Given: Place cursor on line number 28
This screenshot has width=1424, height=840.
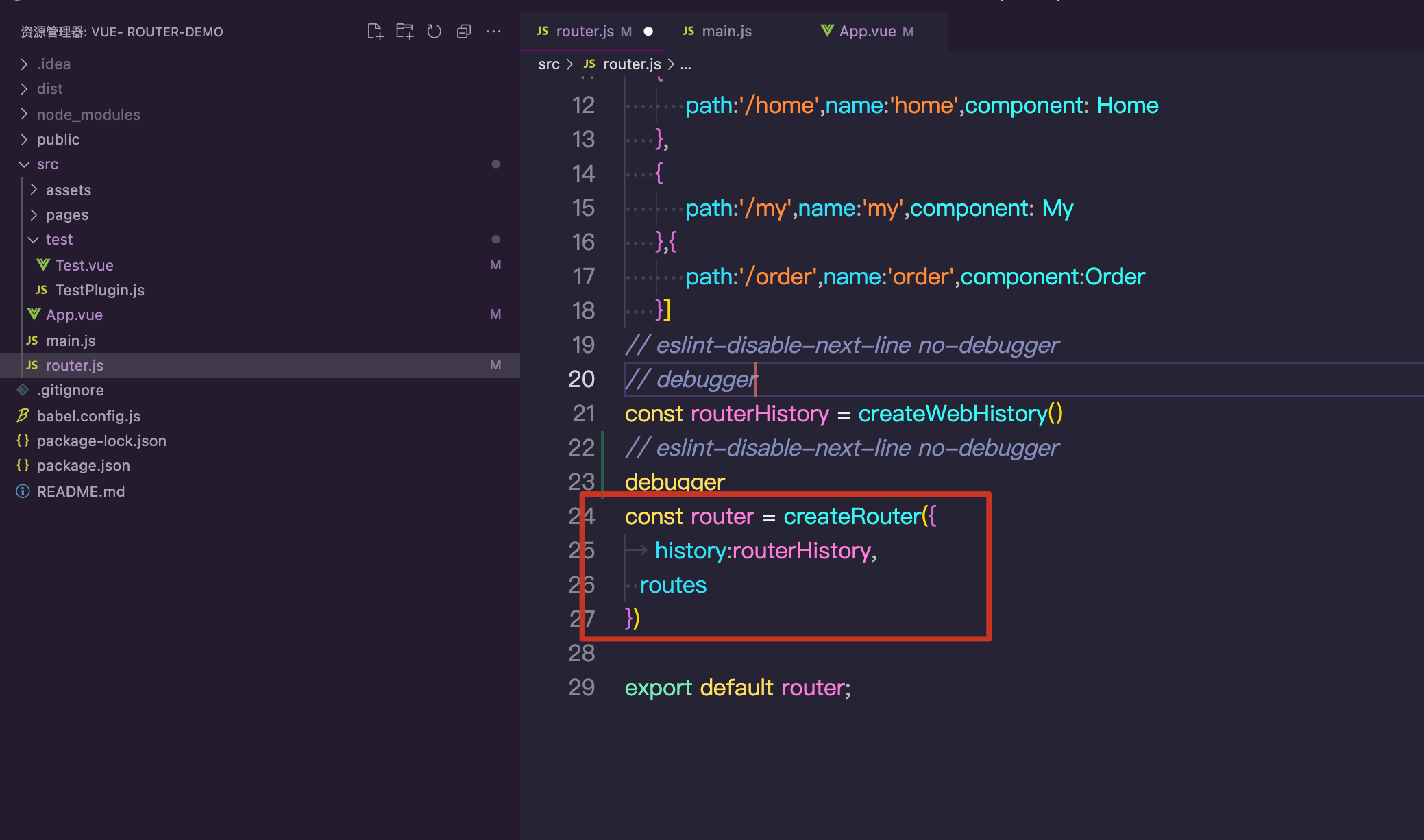Looking at the screenshot, I should point(582,653).
